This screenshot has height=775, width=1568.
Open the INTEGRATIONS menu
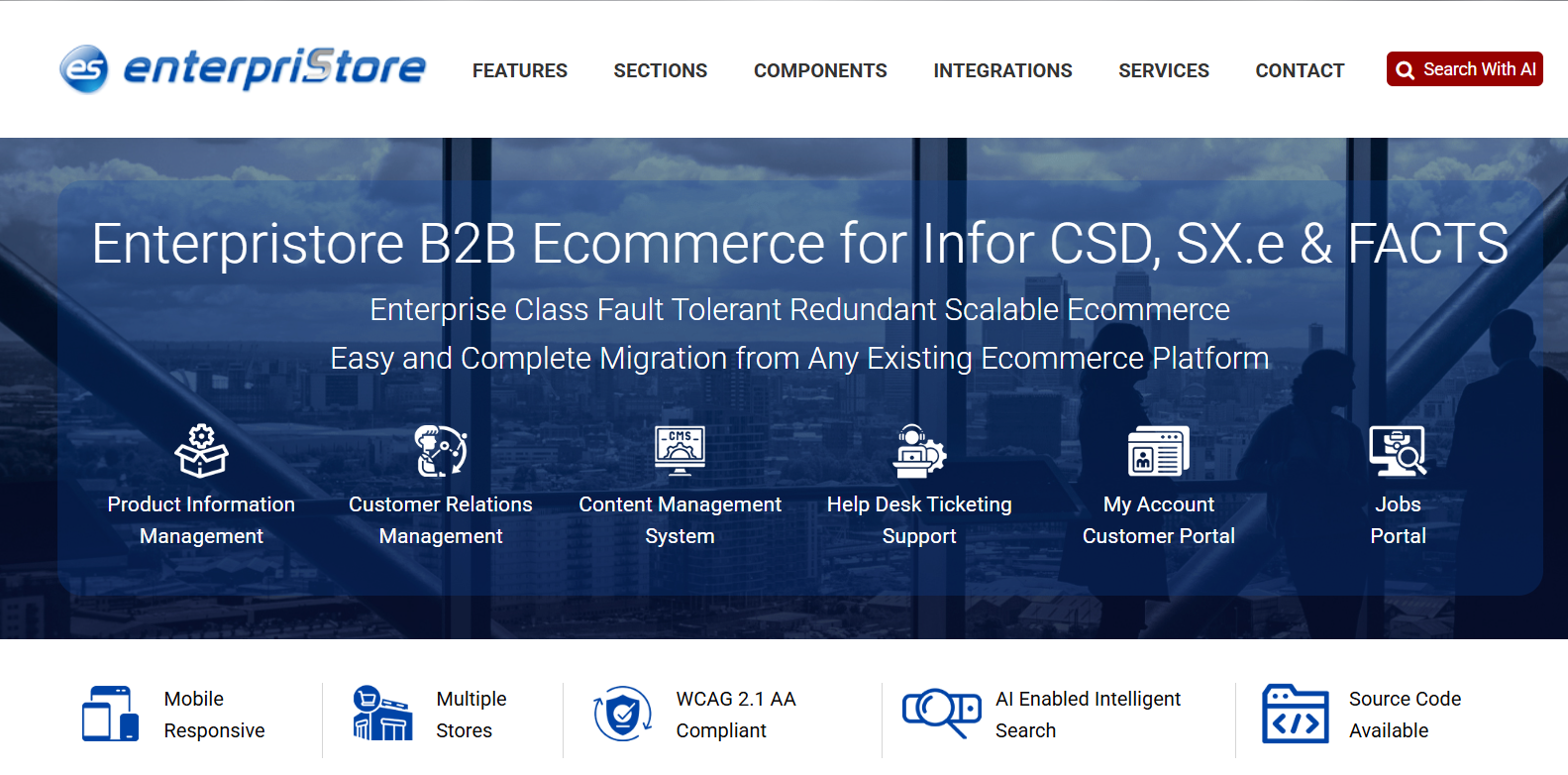(1002, 70)
